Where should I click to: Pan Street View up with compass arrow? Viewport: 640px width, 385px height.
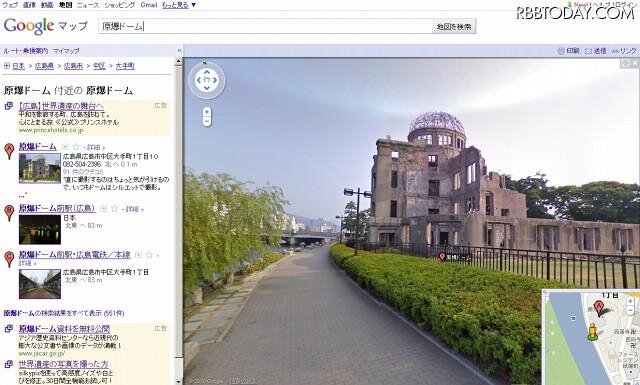coord(207,72)
